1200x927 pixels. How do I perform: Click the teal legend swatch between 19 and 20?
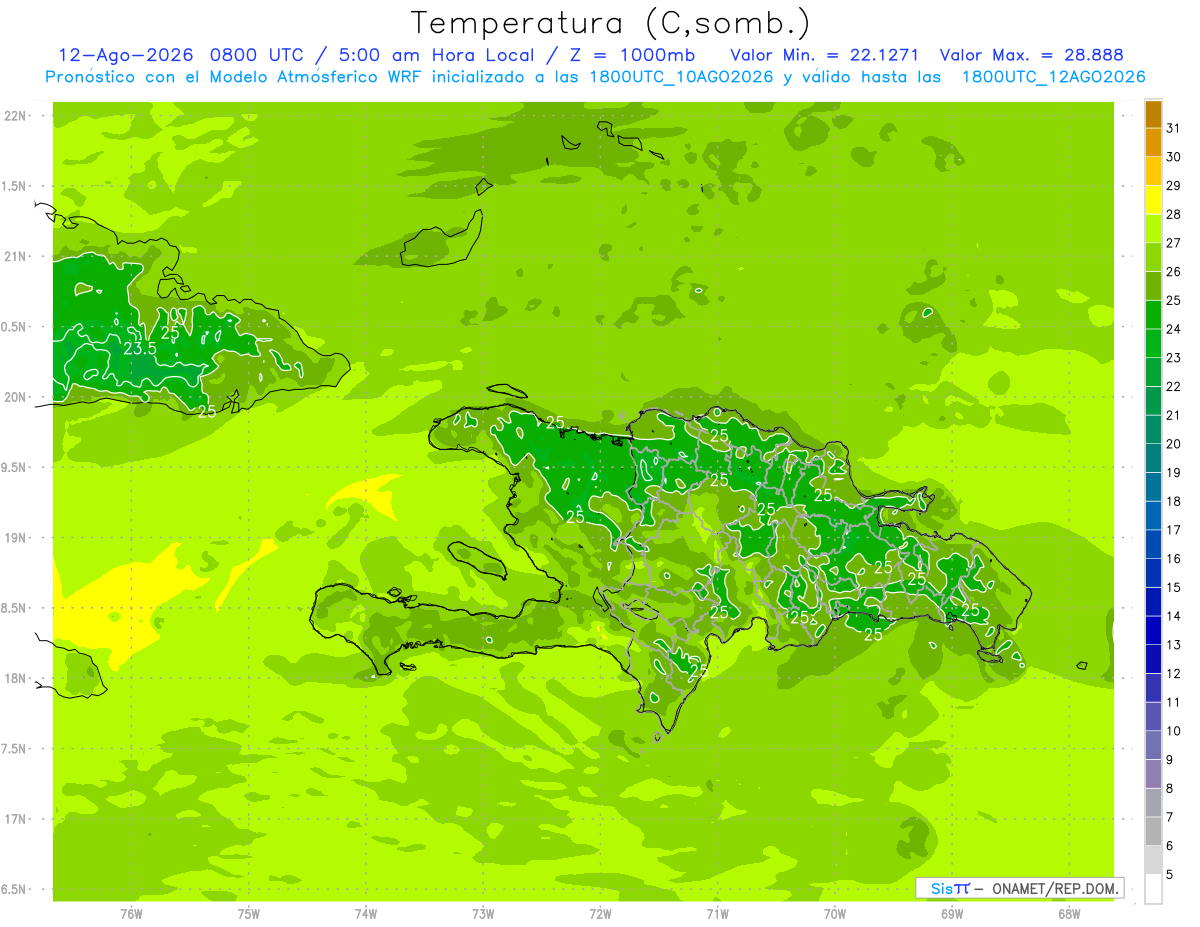click(1153, 458)
